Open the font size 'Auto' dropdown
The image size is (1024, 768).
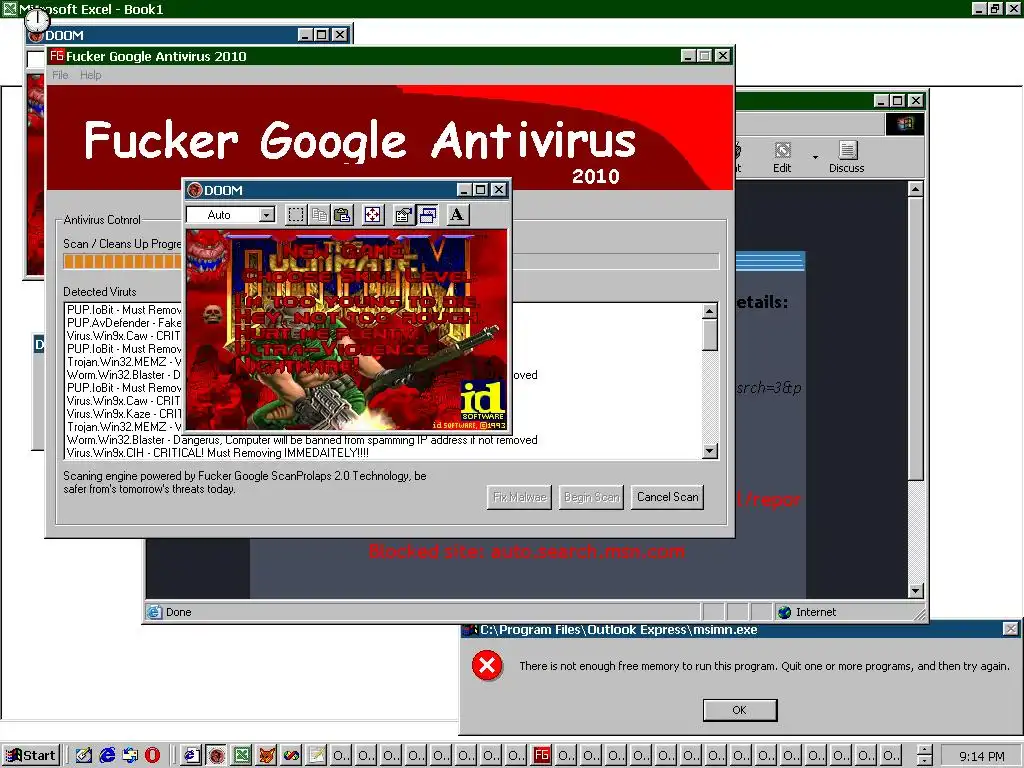pos(266,215)
